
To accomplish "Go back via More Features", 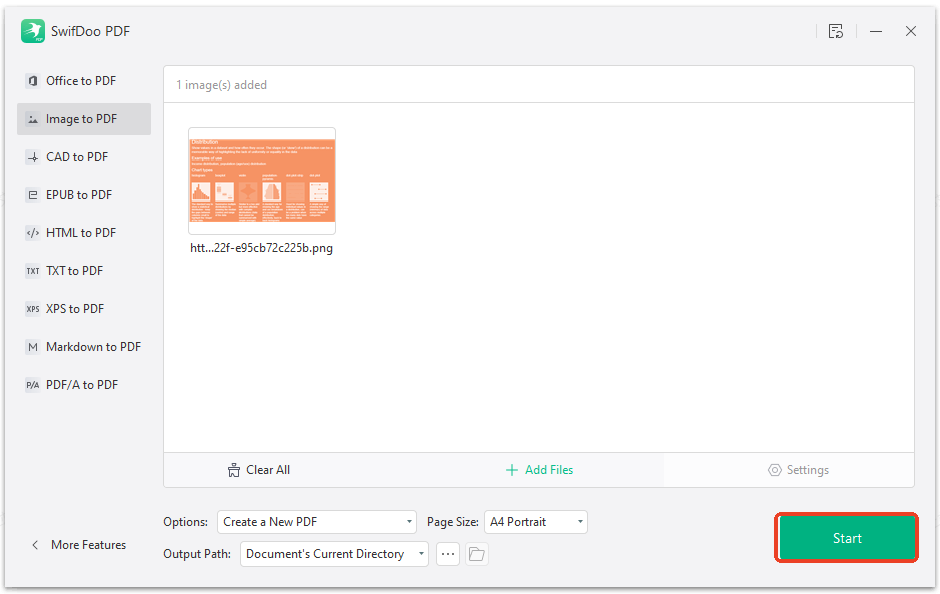I will pyautogui.click(x=78, y=544).
